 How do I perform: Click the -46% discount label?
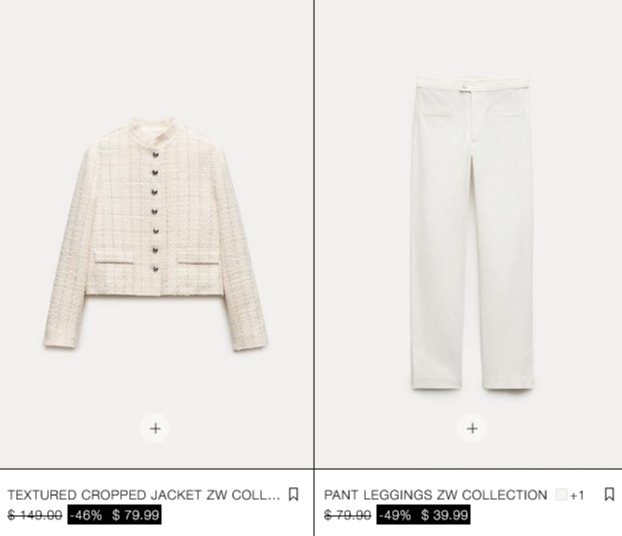coord(86,515)
